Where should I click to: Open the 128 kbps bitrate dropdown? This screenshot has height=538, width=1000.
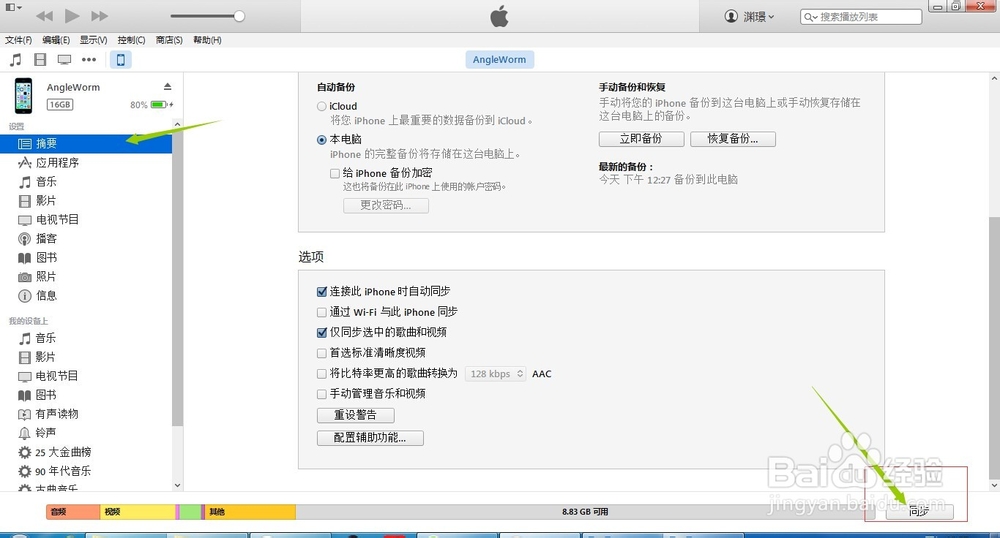point(496,374)
